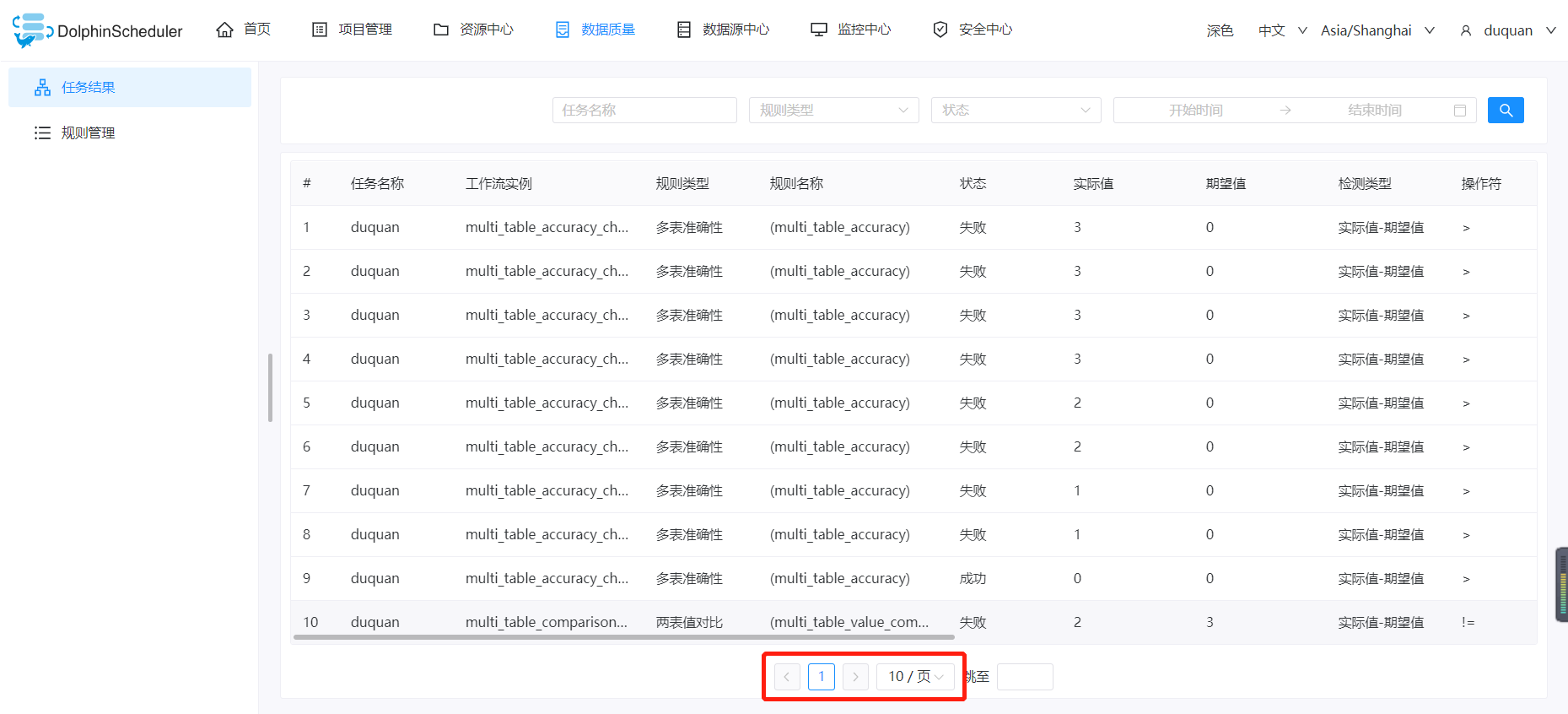Open the 10 / 页 page size dropdown
The height and width of the screenshot is (714, 1568).
pos(916,677)
